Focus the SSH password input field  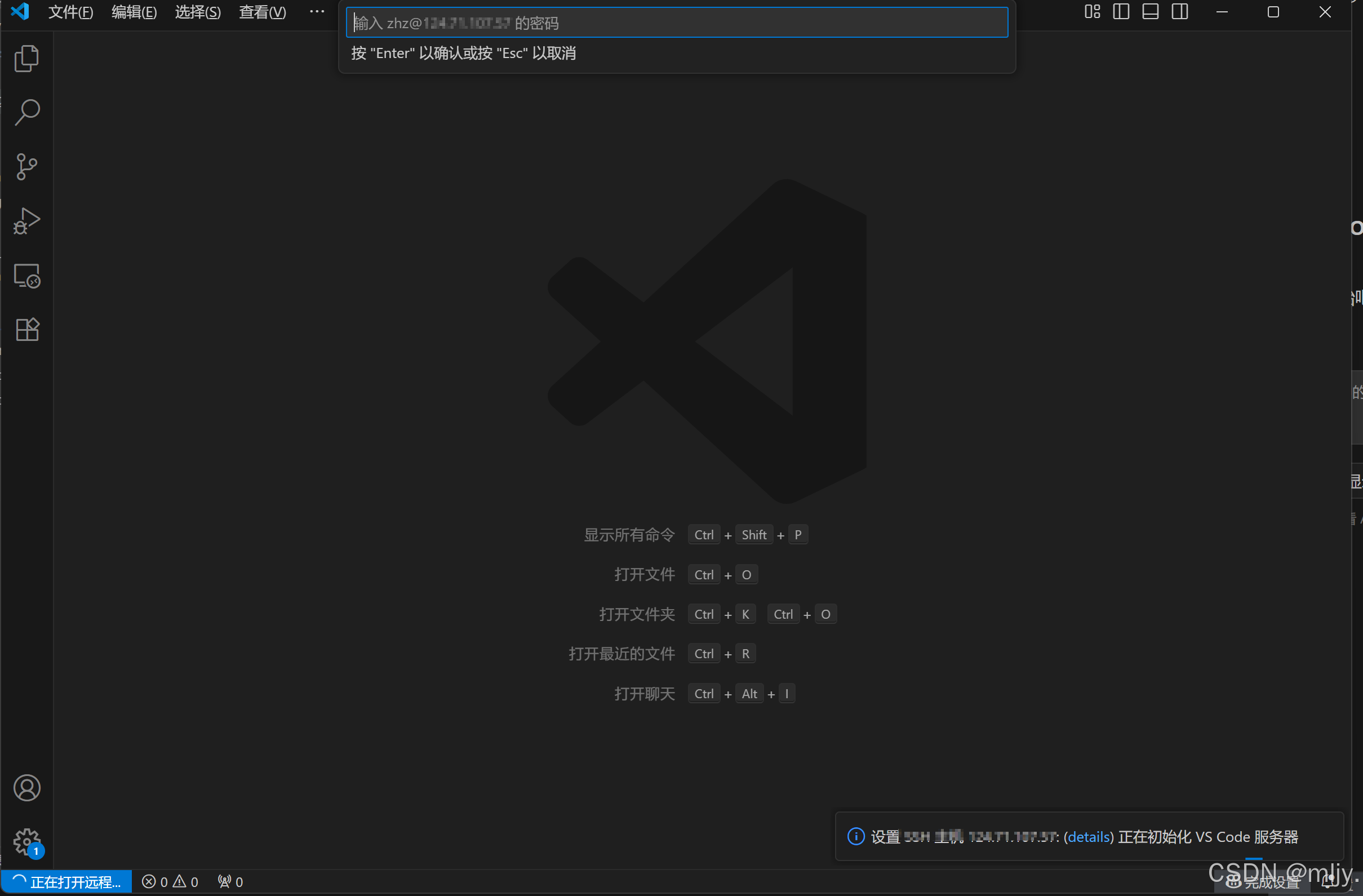coord(676,23)
